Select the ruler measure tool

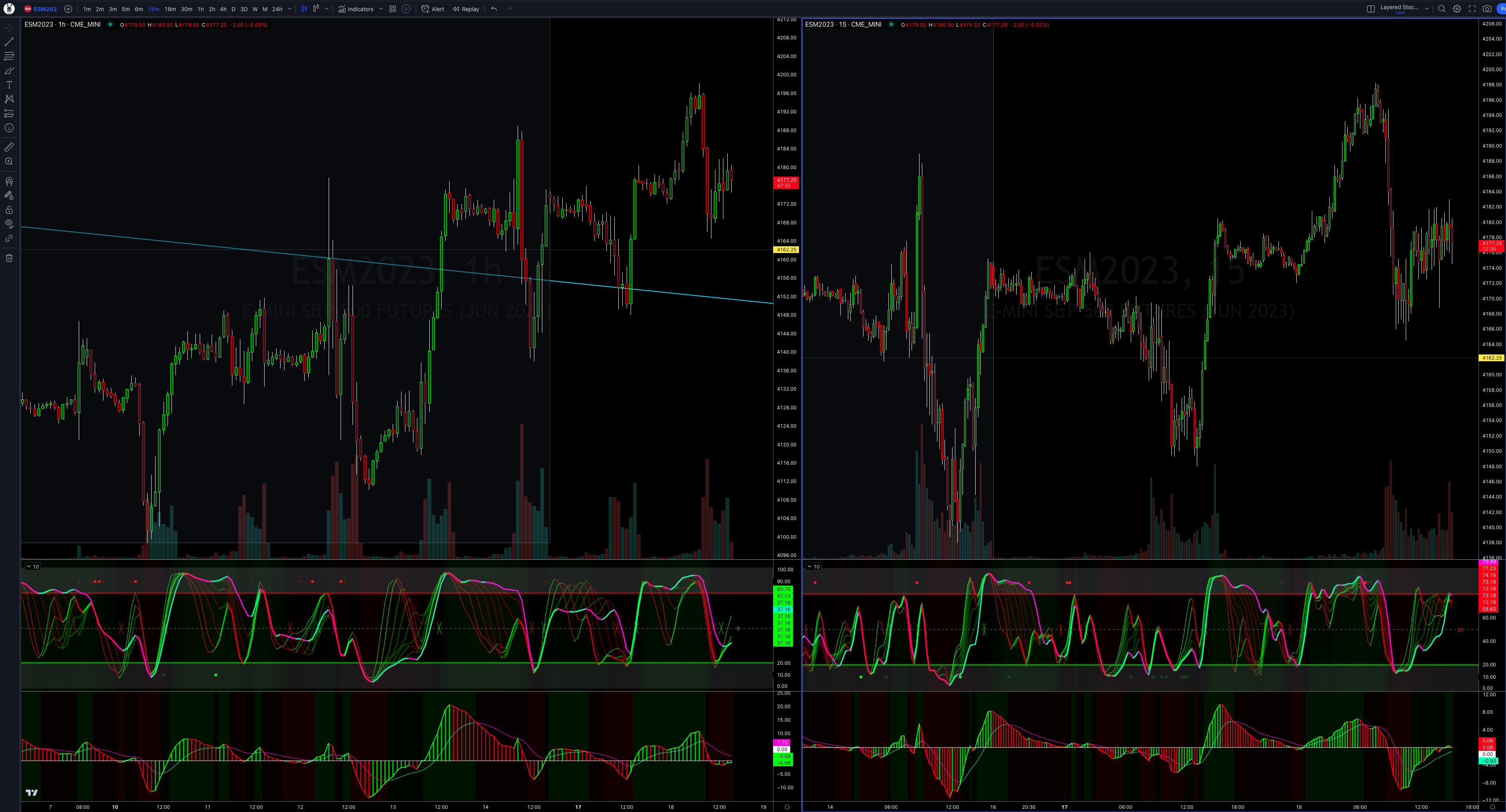coord(9,147)
